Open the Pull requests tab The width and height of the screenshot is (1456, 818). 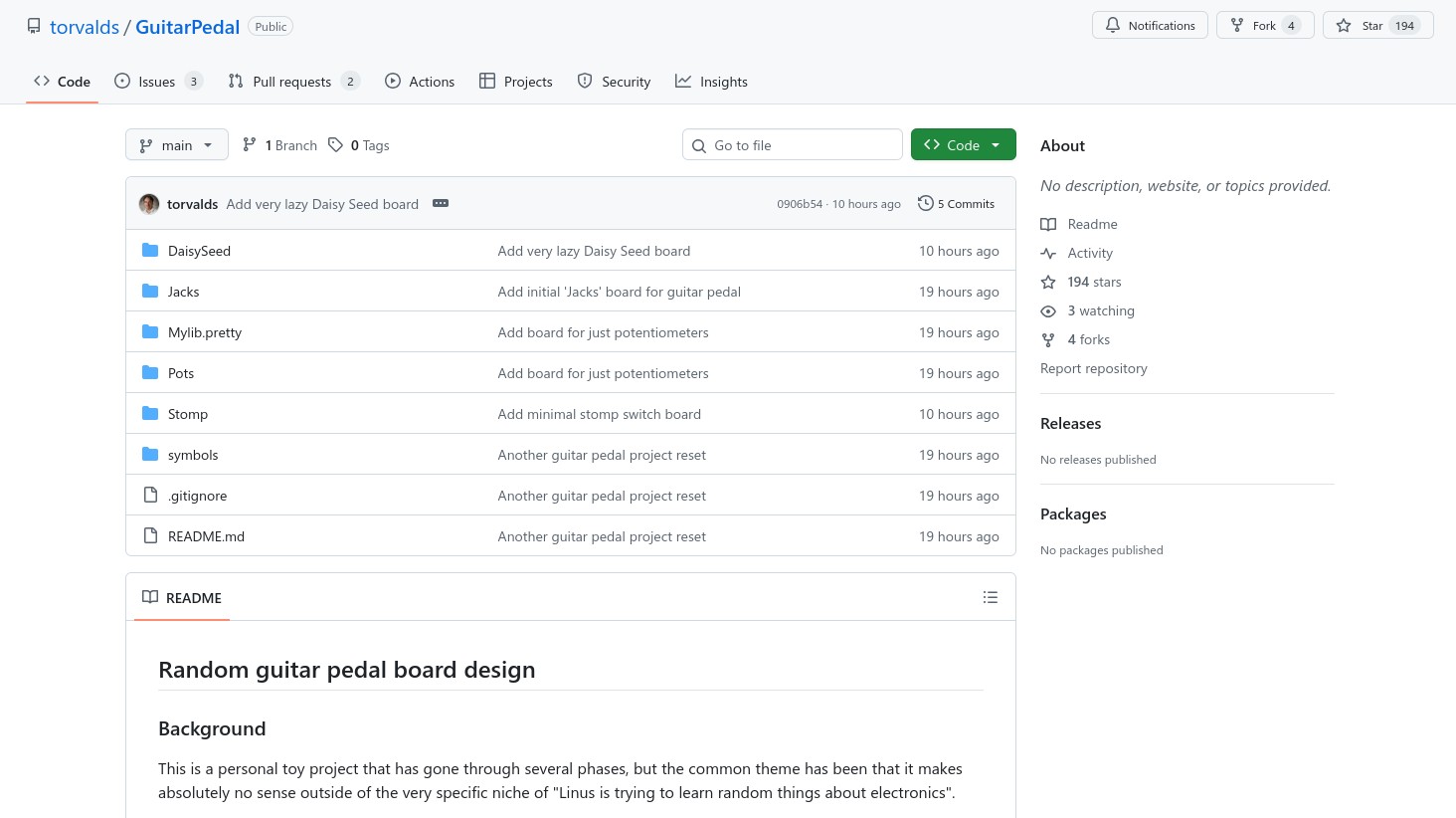click(x=293, y=82)
